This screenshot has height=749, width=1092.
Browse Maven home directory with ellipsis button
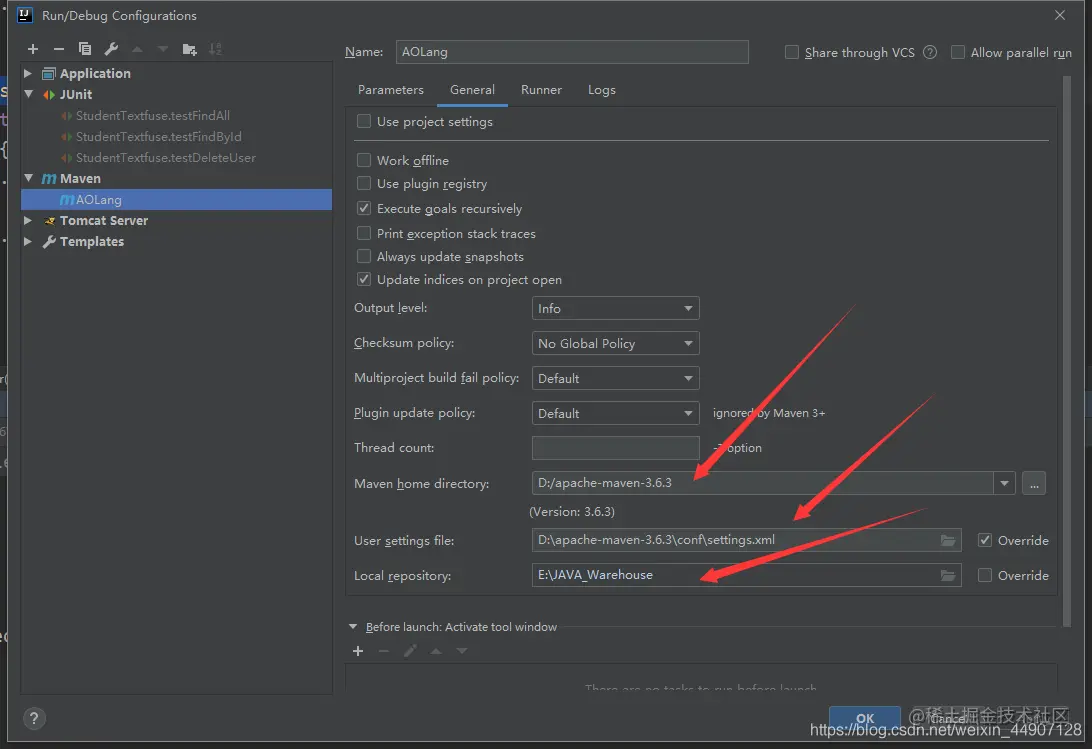tap(1034, 483)
